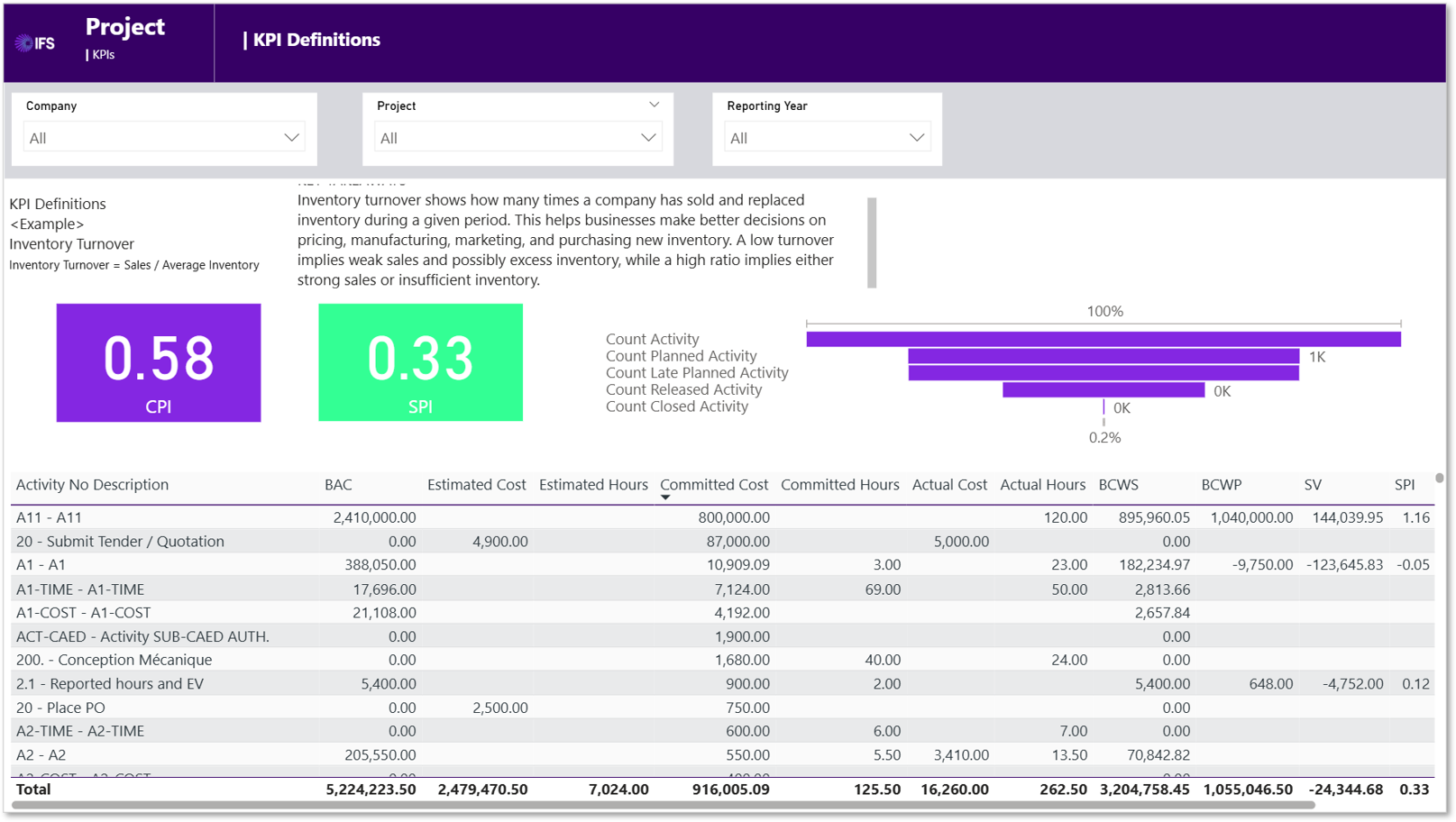1456x822 pixels.
Task: Sort by the table's SPI column header
Action: pos(1405,485)
